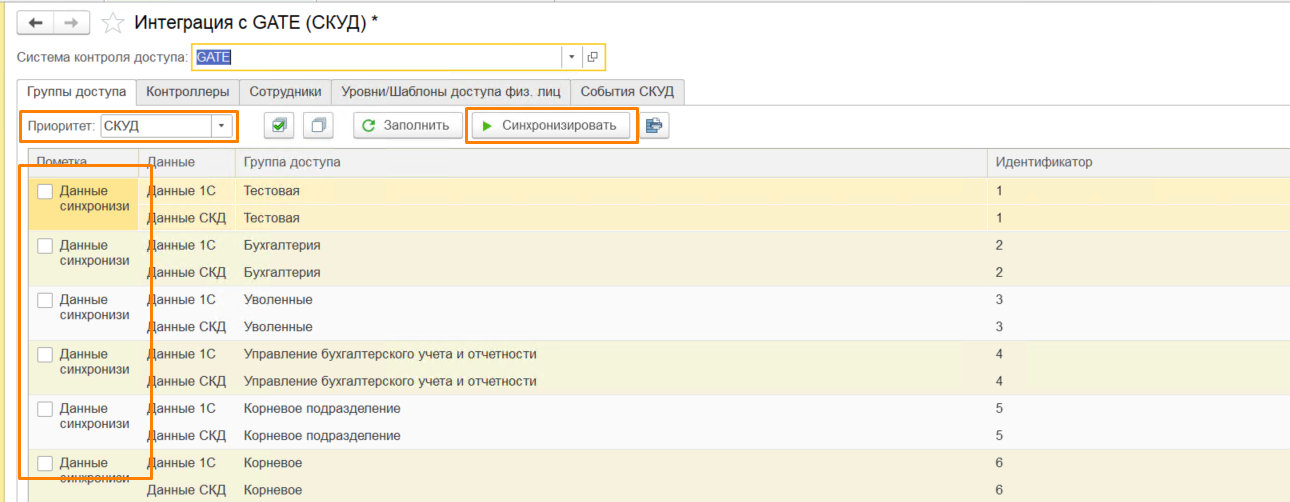Toggle checkbox for the Уволенные group
The image size is (1290, 502).
45,300
